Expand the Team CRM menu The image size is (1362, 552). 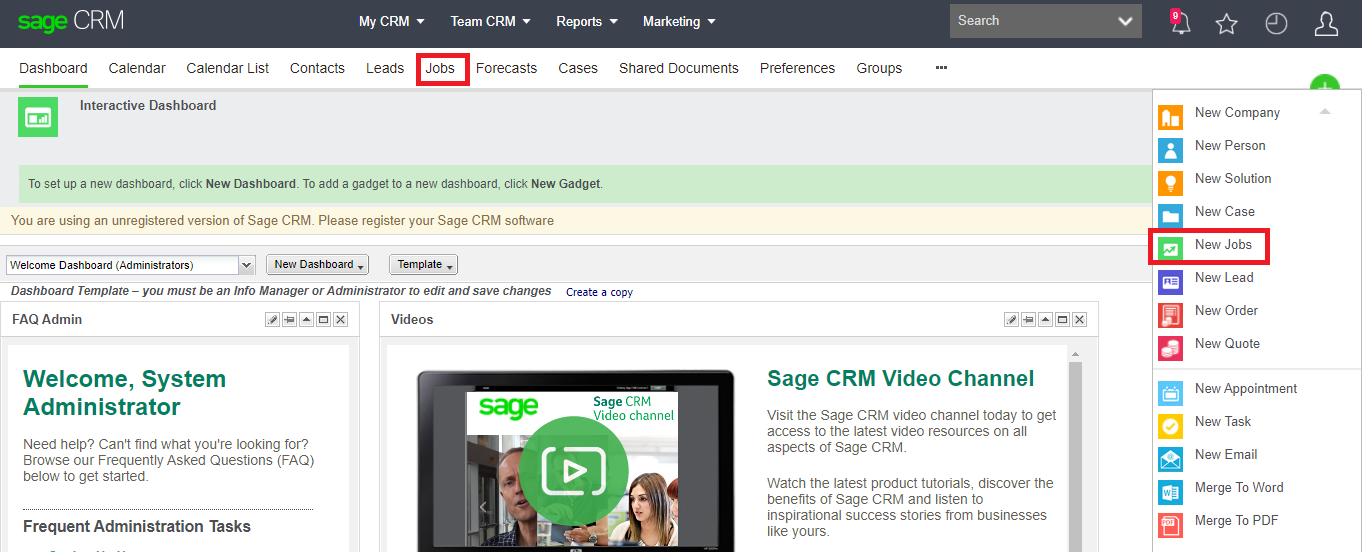(x=490, y=21)
